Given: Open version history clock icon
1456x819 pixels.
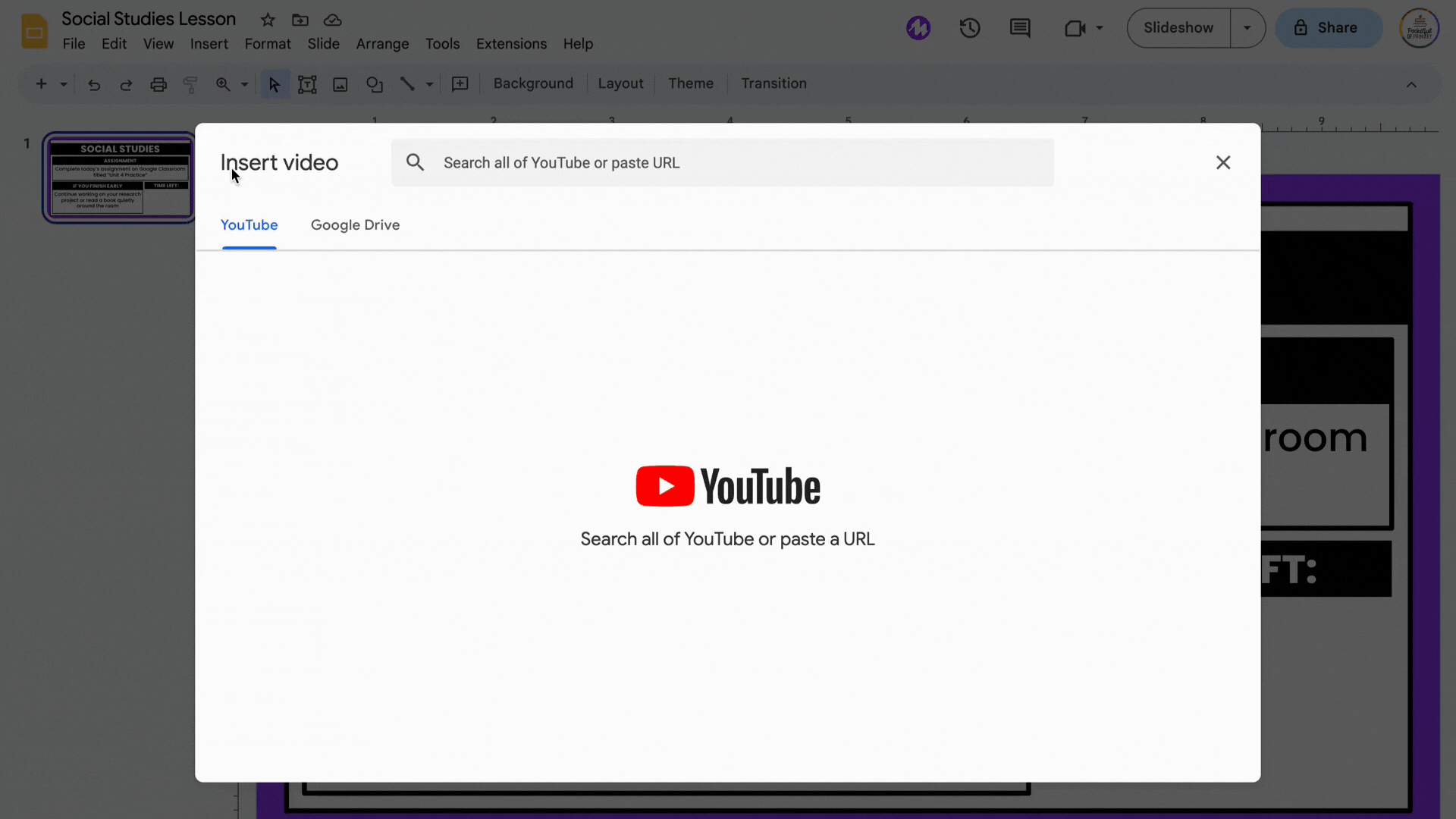Looking at the screenshot, I should click(970, 28).
